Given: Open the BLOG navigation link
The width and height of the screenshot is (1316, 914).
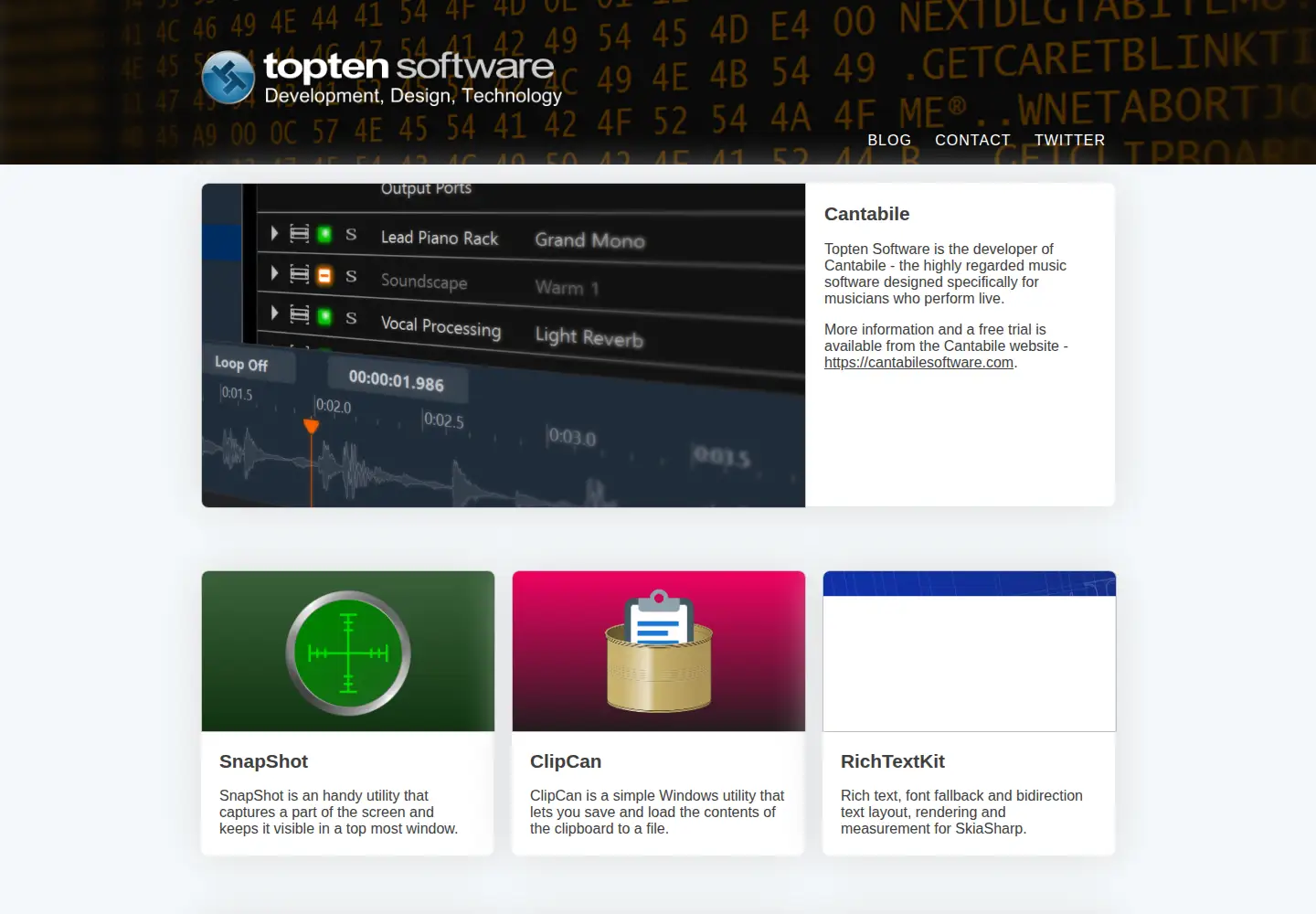Looking at the screenshot, I should [889, 140].
